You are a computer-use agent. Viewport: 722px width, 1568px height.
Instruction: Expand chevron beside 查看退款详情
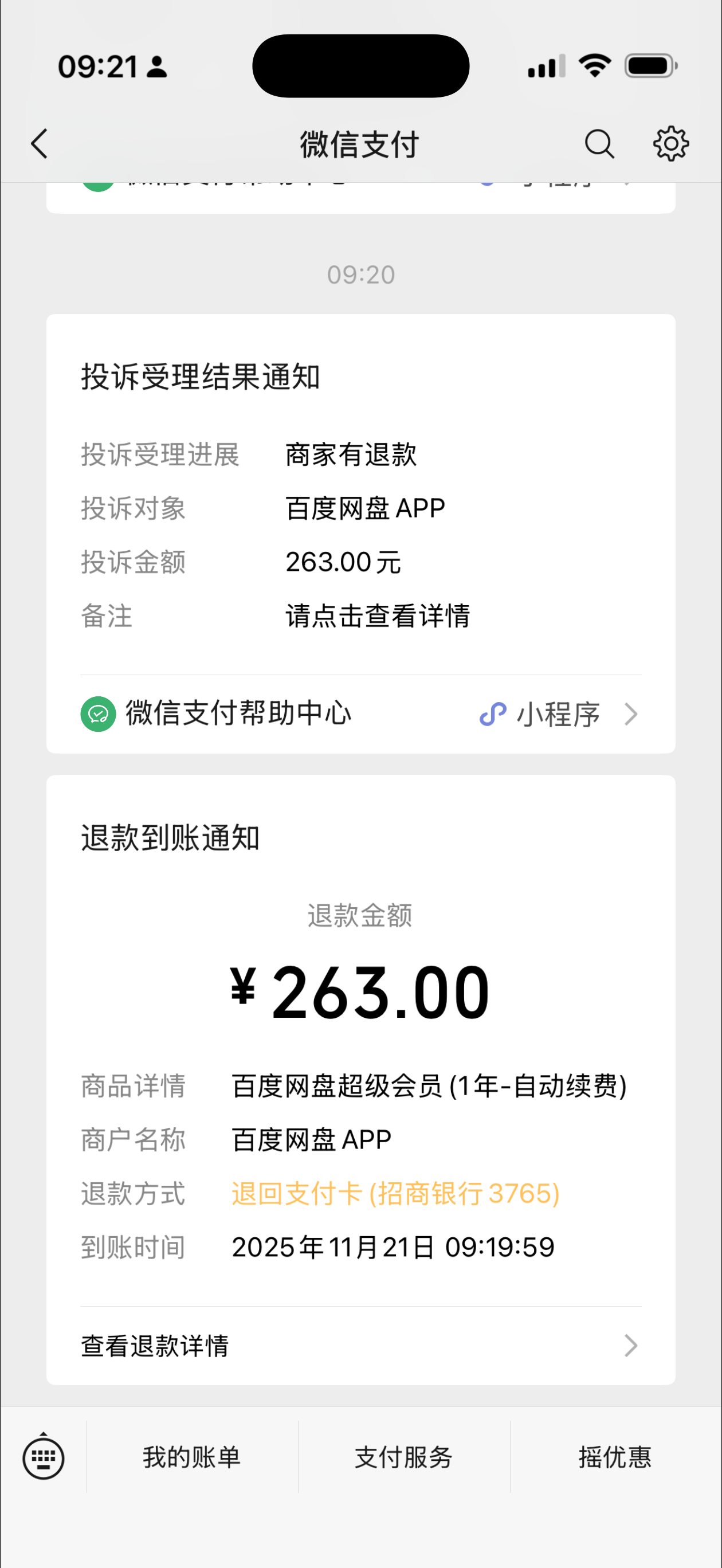[x=631, y=1345]
